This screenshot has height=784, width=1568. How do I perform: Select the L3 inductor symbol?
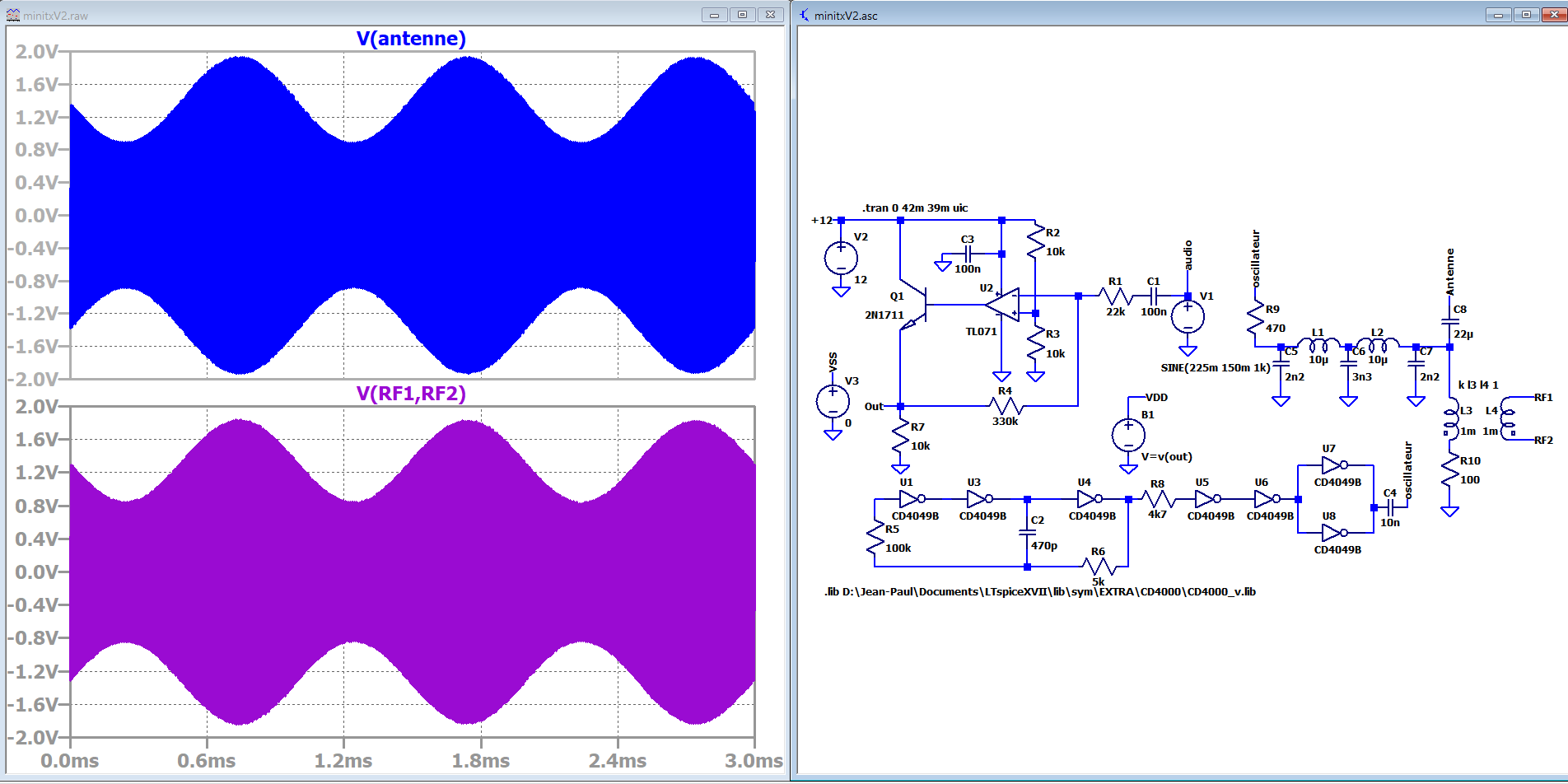point(1451,418)
